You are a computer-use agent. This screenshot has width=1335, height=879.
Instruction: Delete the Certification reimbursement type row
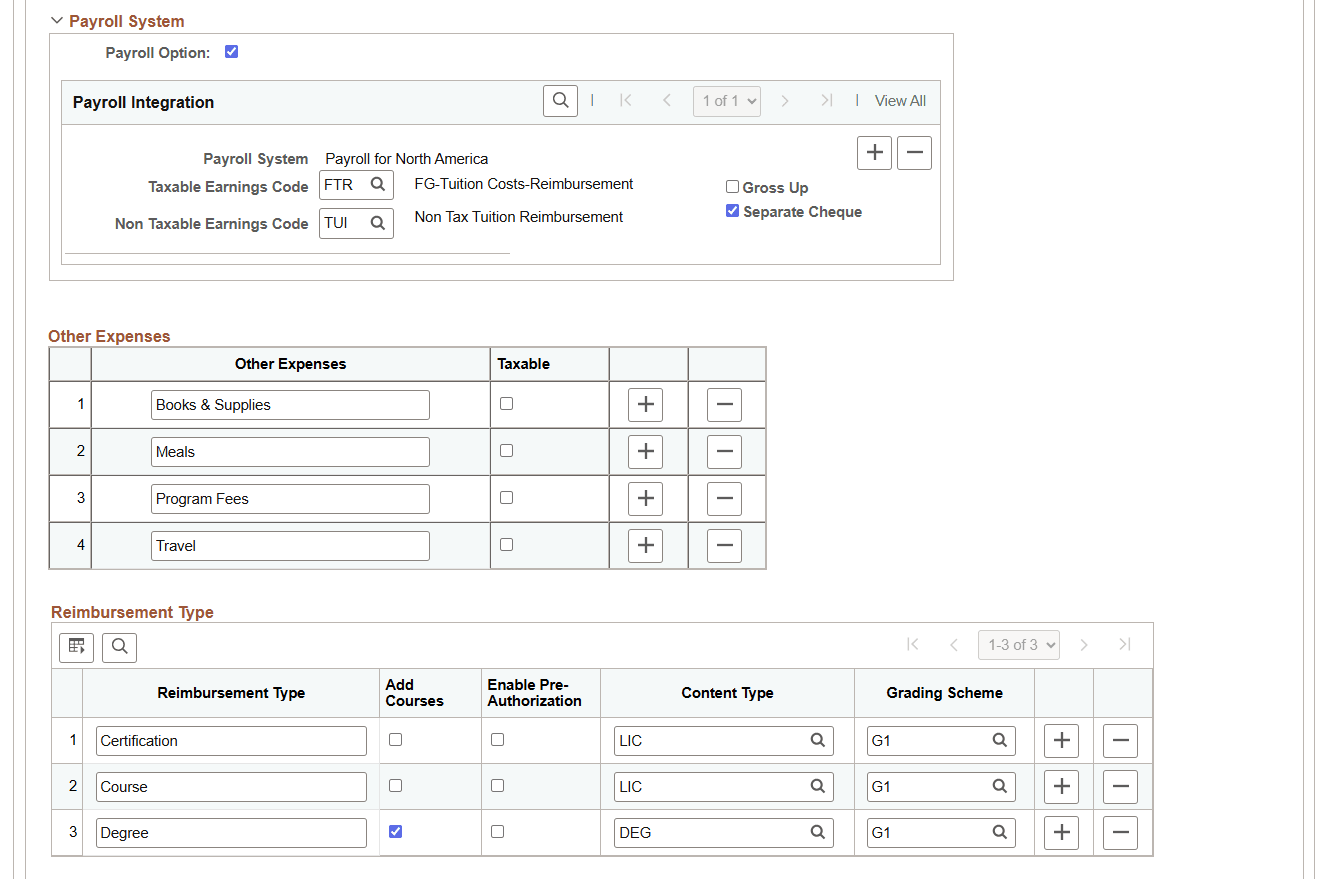click(1120, 741)
